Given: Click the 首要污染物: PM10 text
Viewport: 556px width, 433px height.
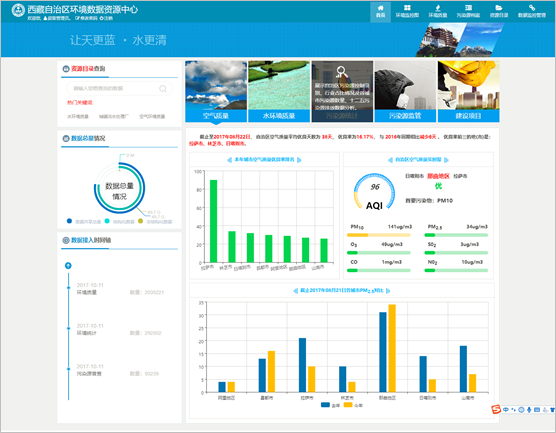Looking at the screenshot, I should (x=429, y=200).
